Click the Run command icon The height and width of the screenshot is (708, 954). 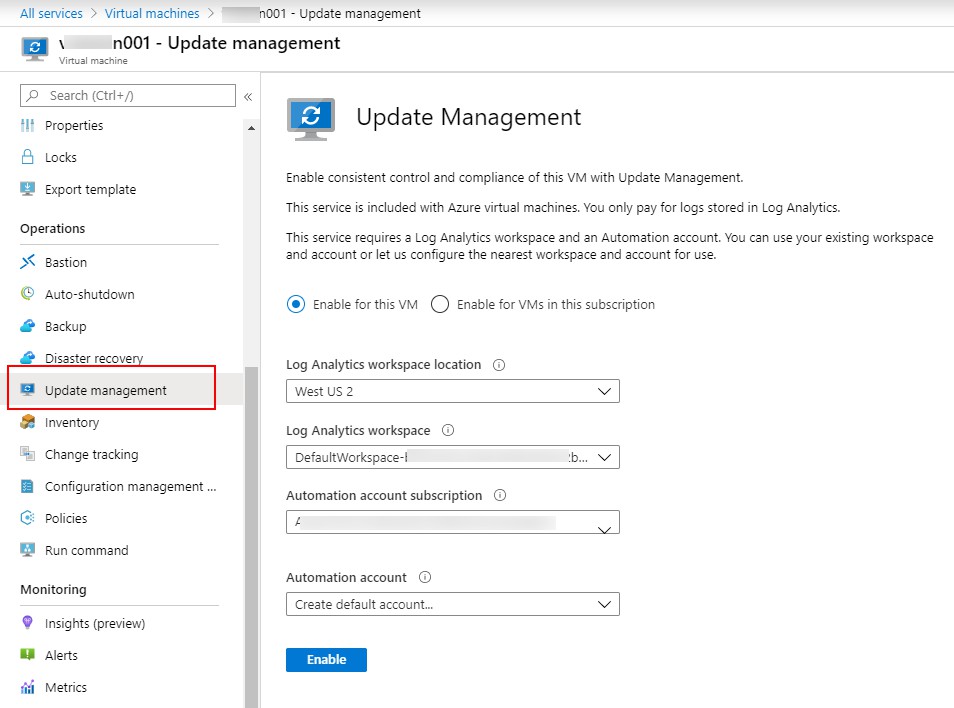tap(27, 550)
